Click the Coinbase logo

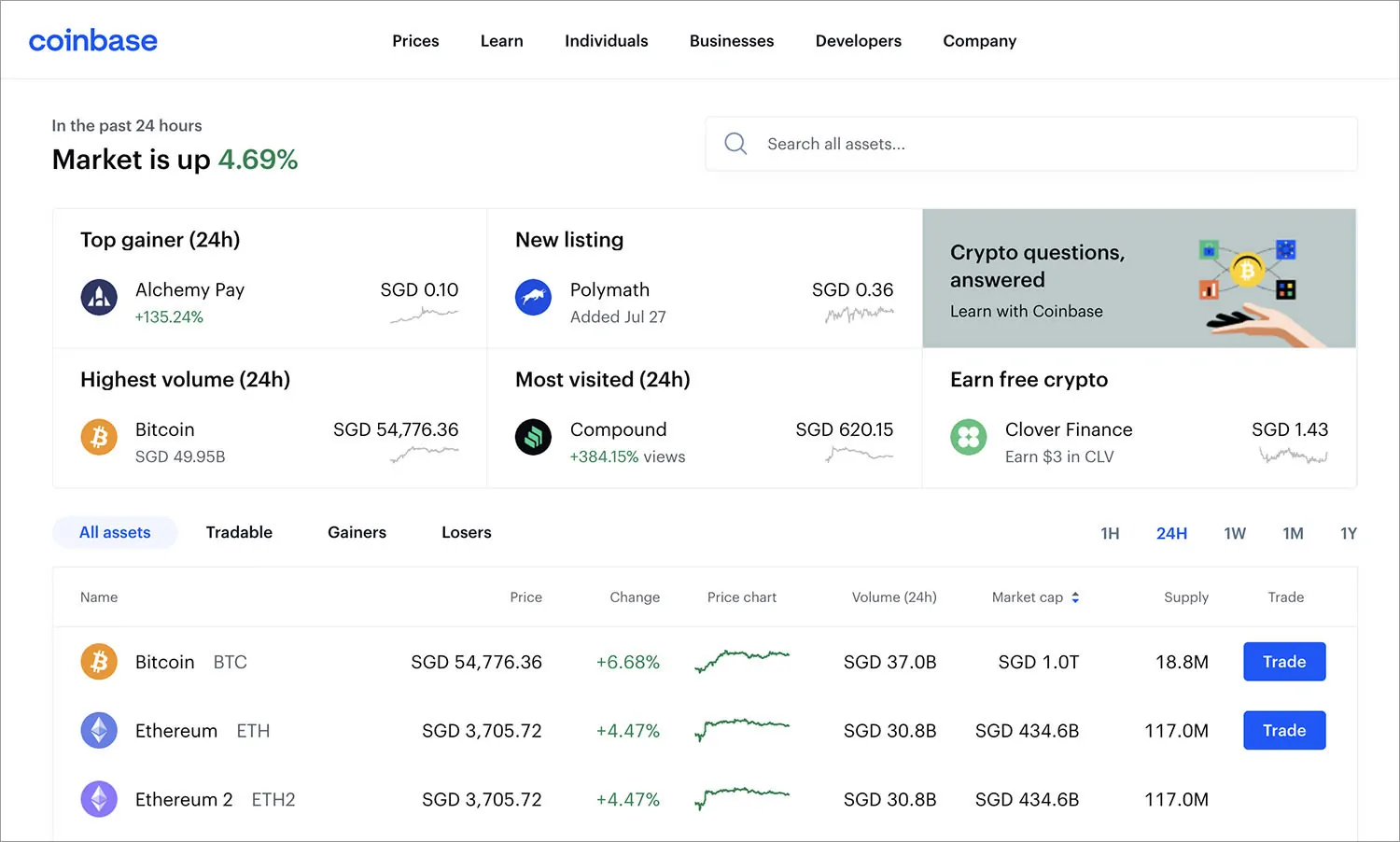pos(93,41)
